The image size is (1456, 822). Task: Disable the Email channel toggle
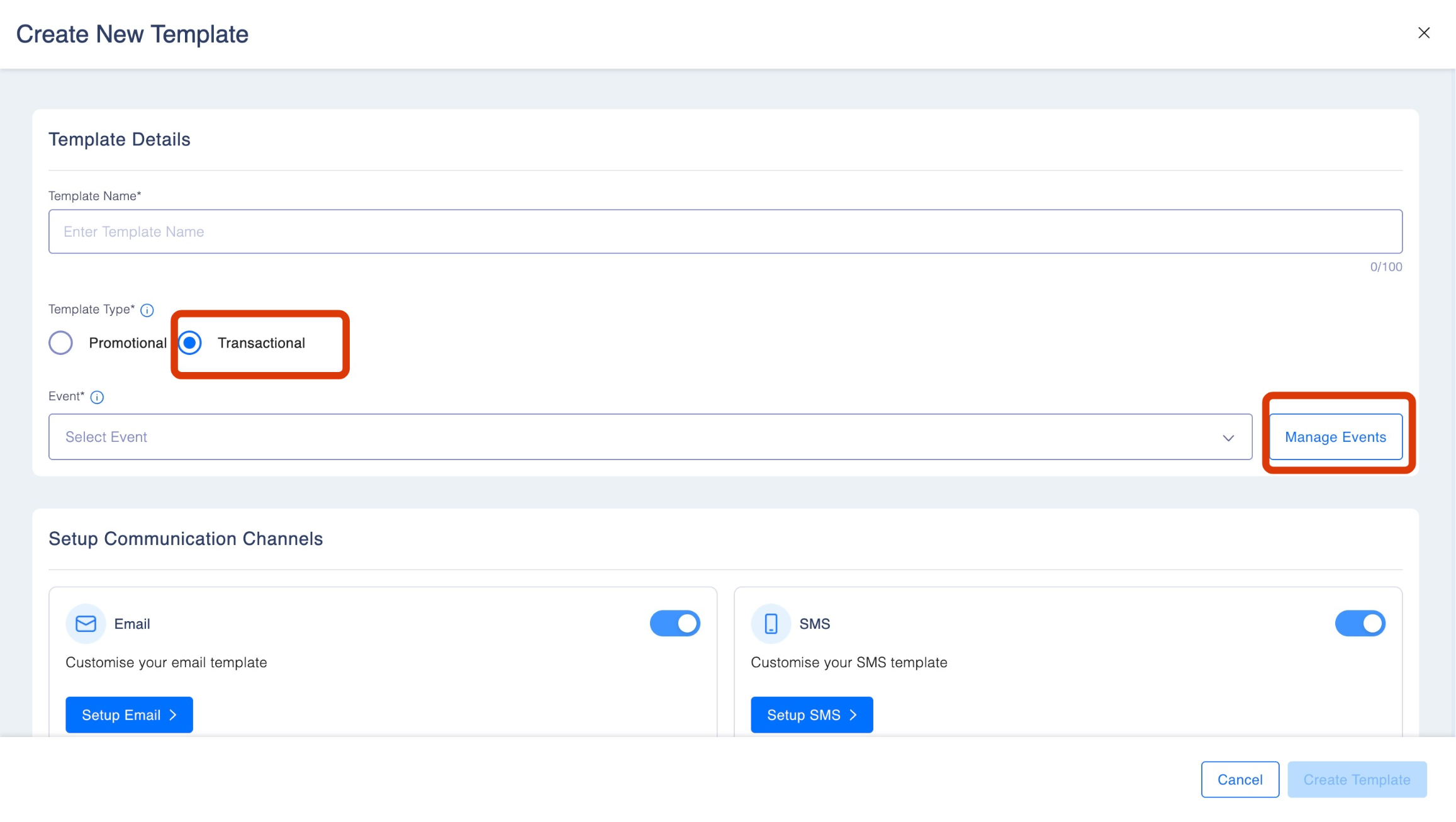pyautogui.click(x=675, y=624)
